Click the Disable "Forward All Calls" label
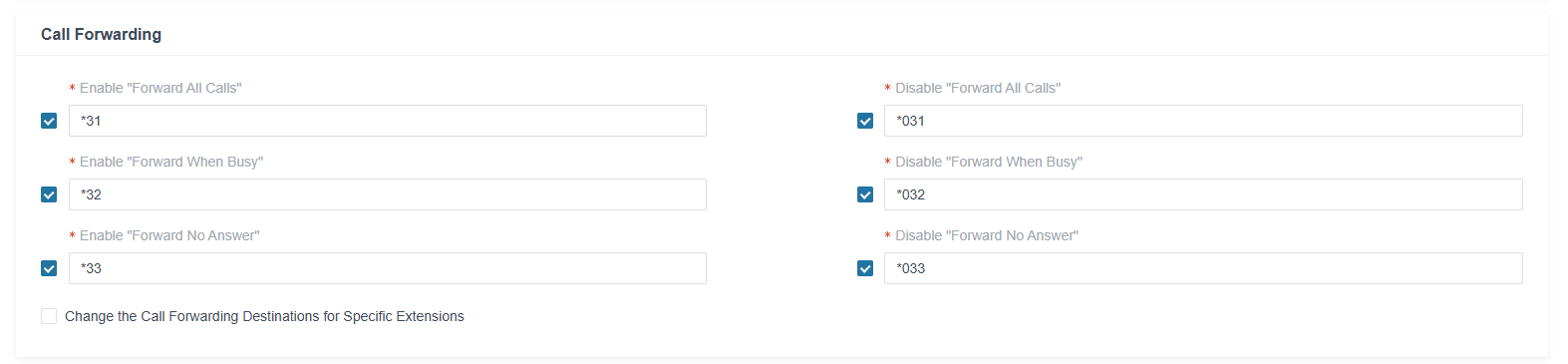This screenshot has width=1568, height=364. tap(978, 88)
